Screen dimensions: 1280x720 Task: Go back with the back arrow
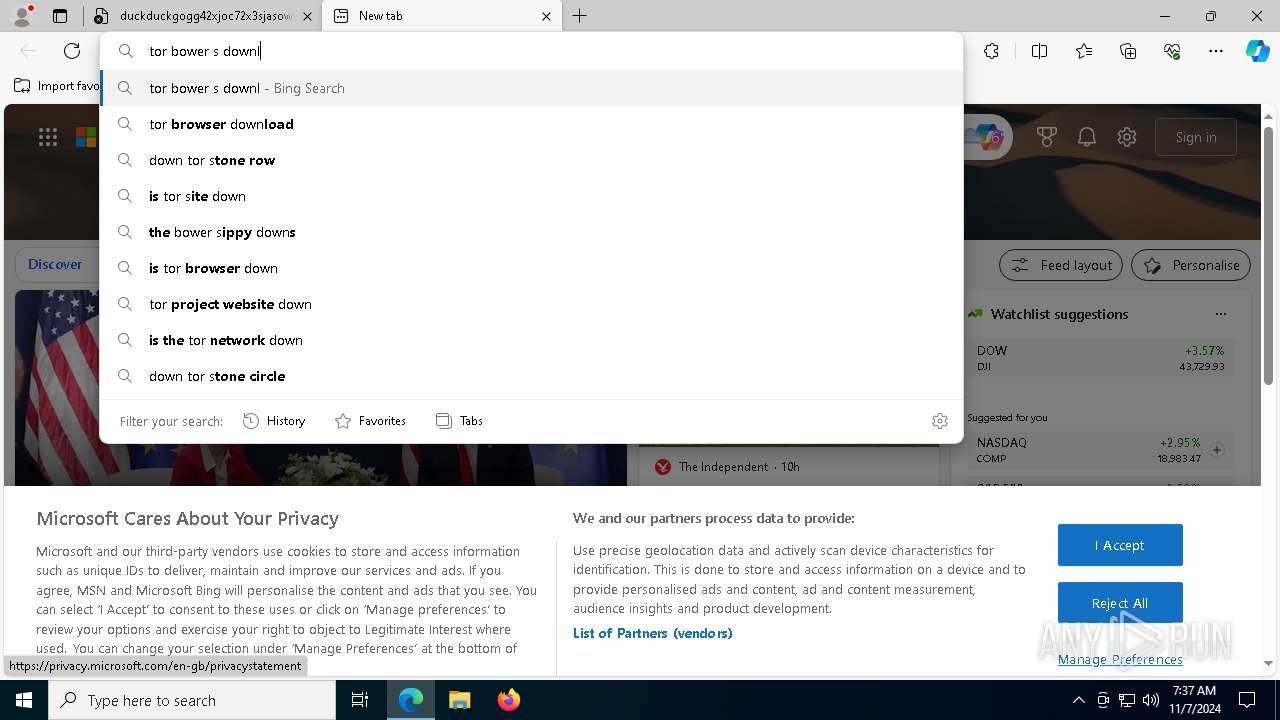pos(28,51)
